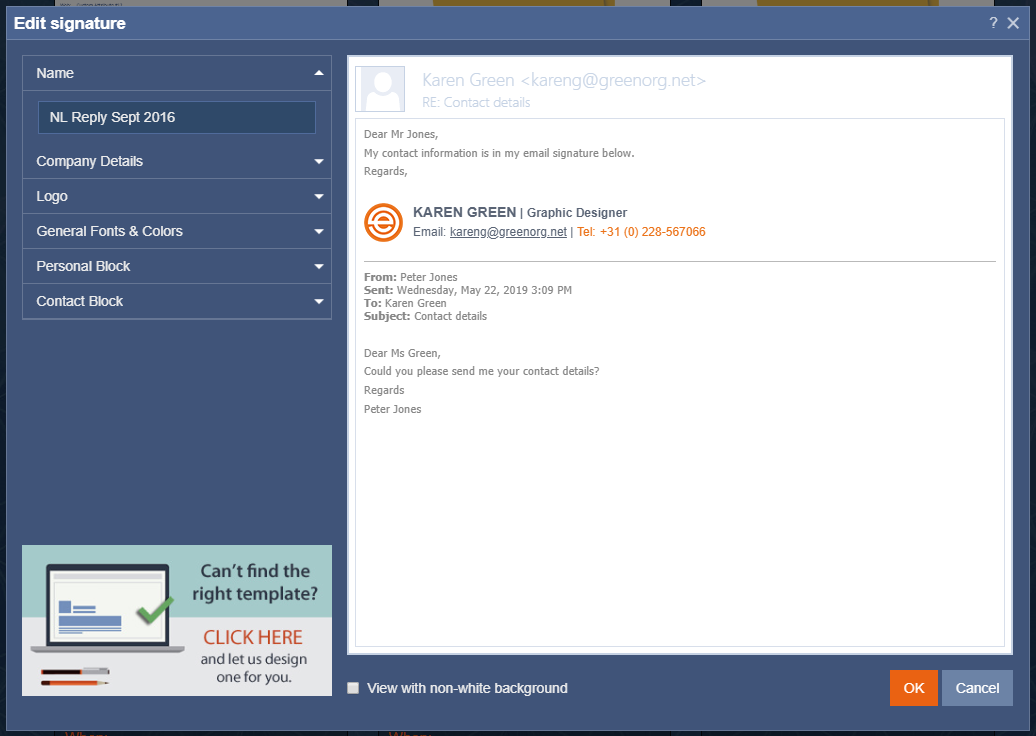Click the orange telephone number in signature

point(641,232)
